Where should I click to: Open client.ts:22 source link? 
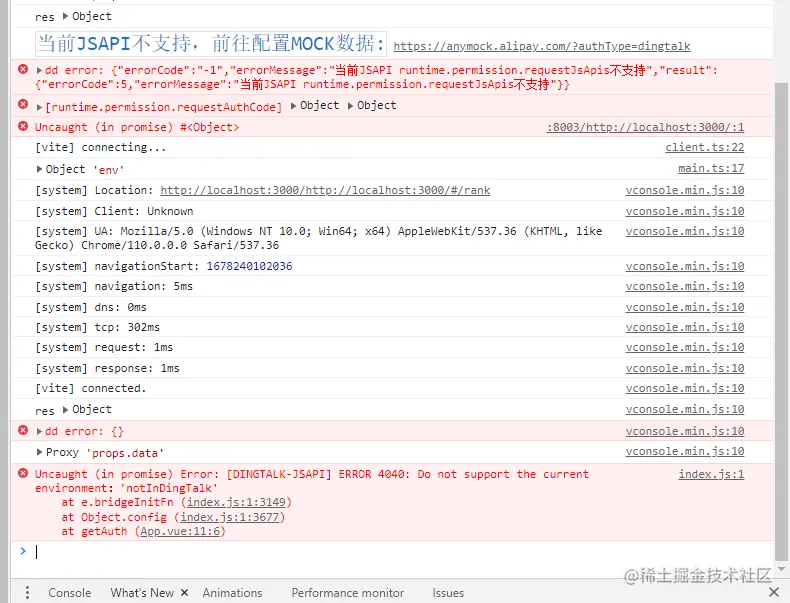[704, 148]
